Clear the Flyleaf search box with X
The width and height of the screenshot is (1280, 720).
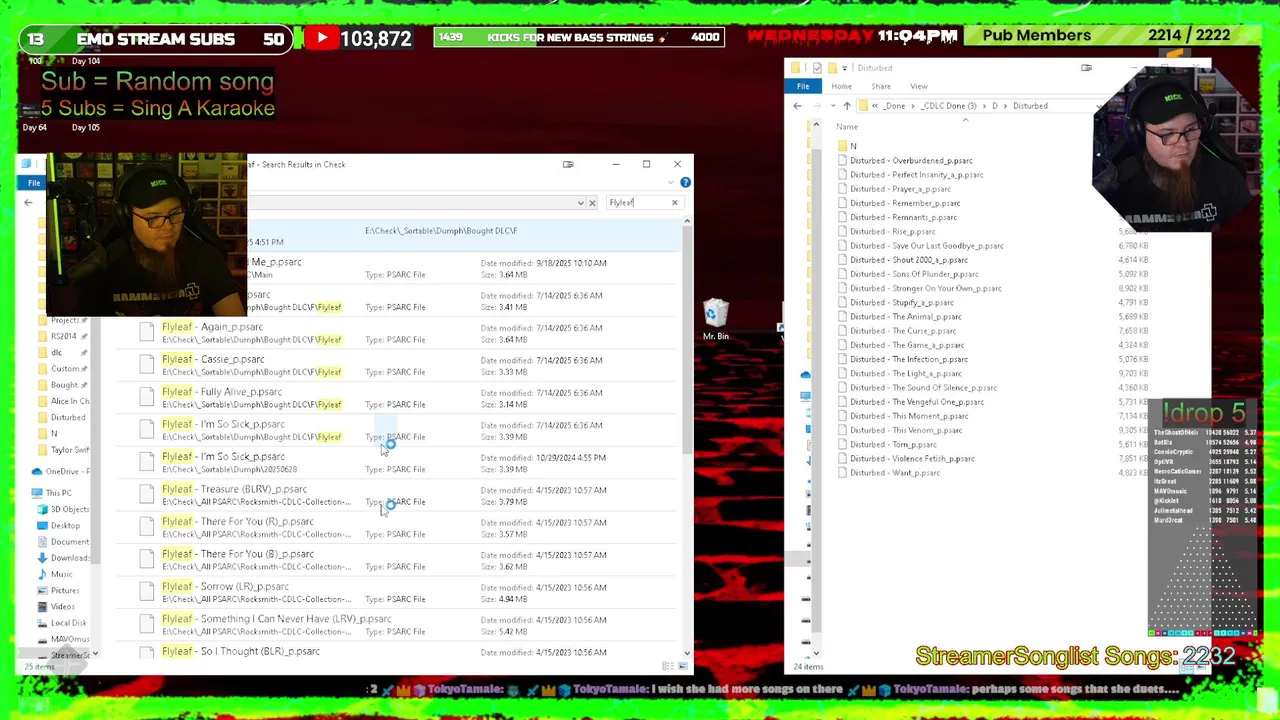674,202
